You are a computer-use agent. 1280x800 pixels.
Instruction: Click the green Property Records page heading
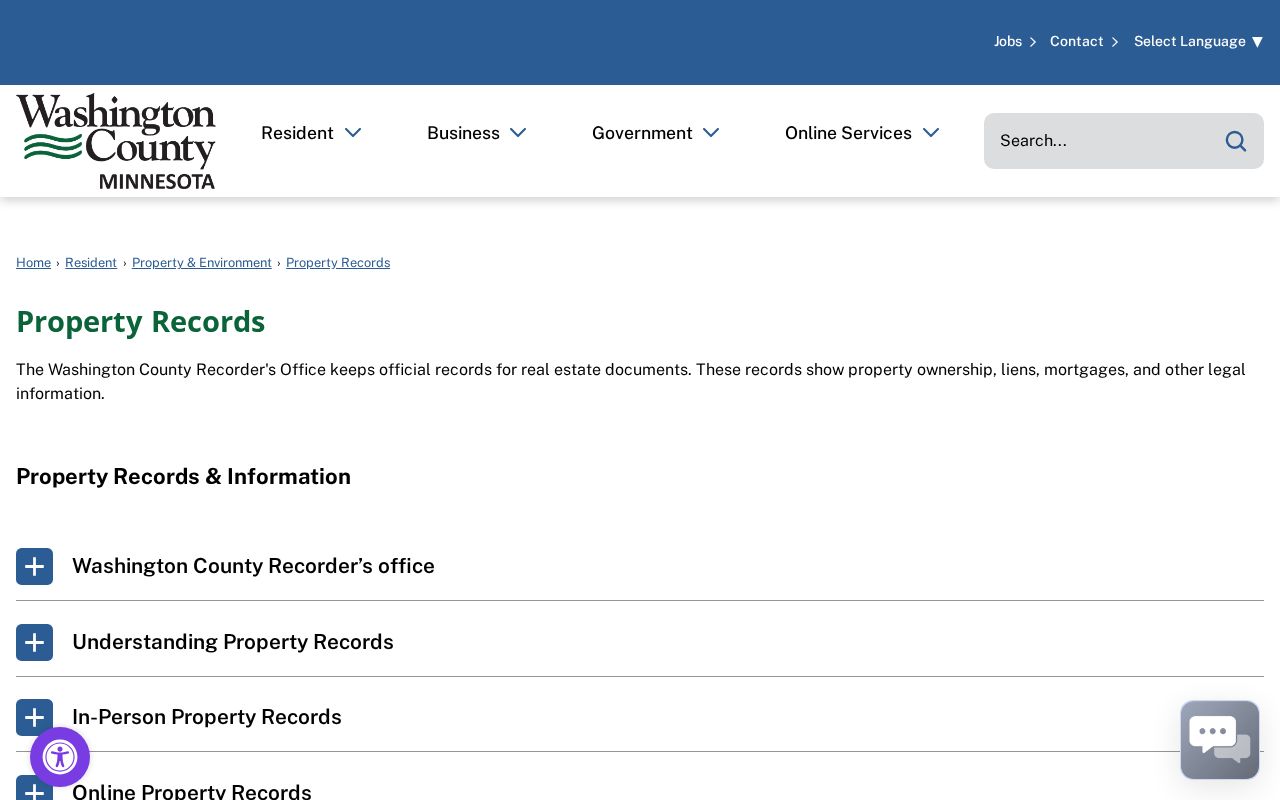pos(140,321)
